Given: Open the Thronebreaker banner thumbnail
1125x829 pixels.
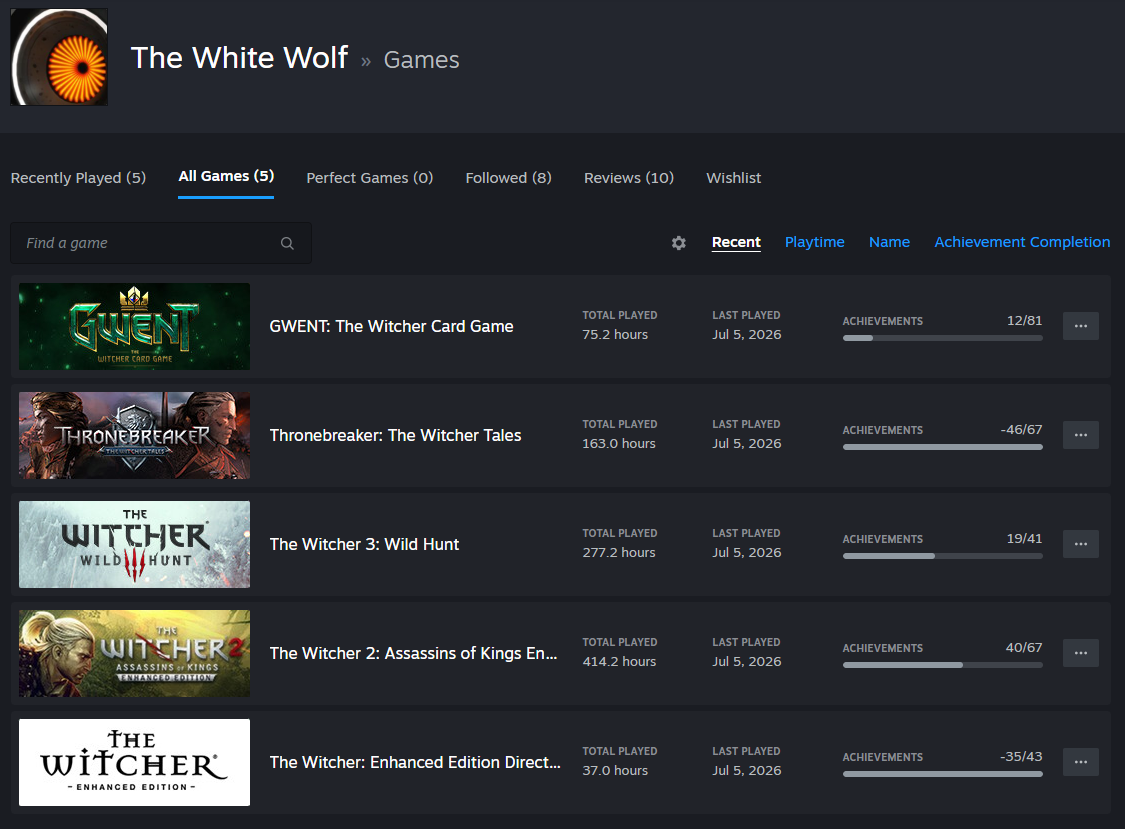Looking at the screenshot, I should [134, 436].
